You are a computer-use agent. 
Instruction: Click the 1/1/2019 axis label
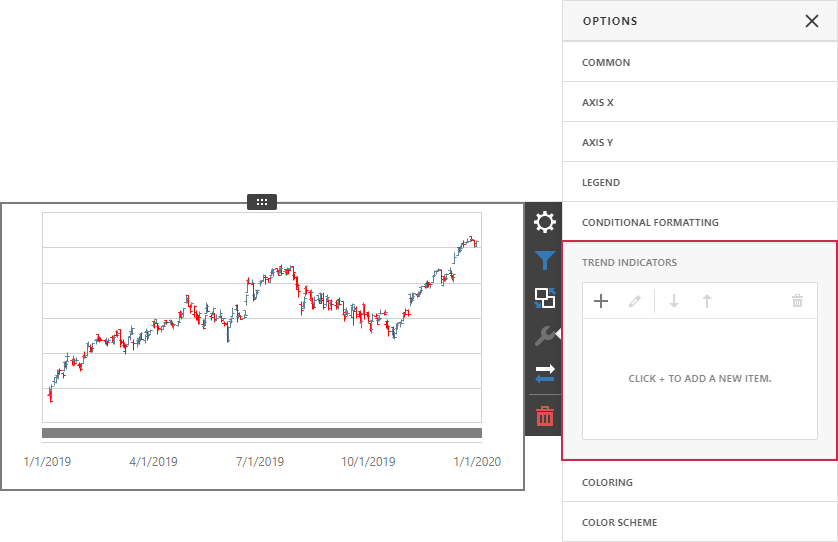(x=47, y=462)
